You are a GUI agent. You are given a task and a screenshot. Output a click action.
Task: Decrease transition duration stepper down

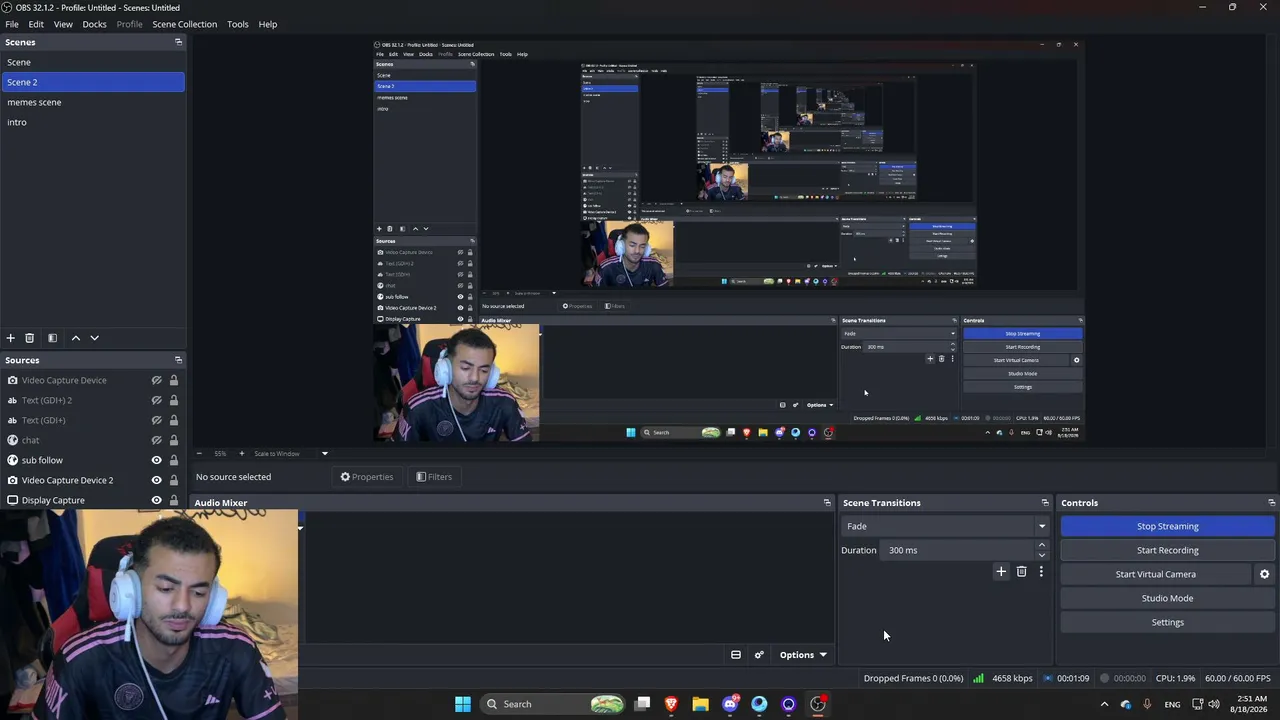(1041, 555)
